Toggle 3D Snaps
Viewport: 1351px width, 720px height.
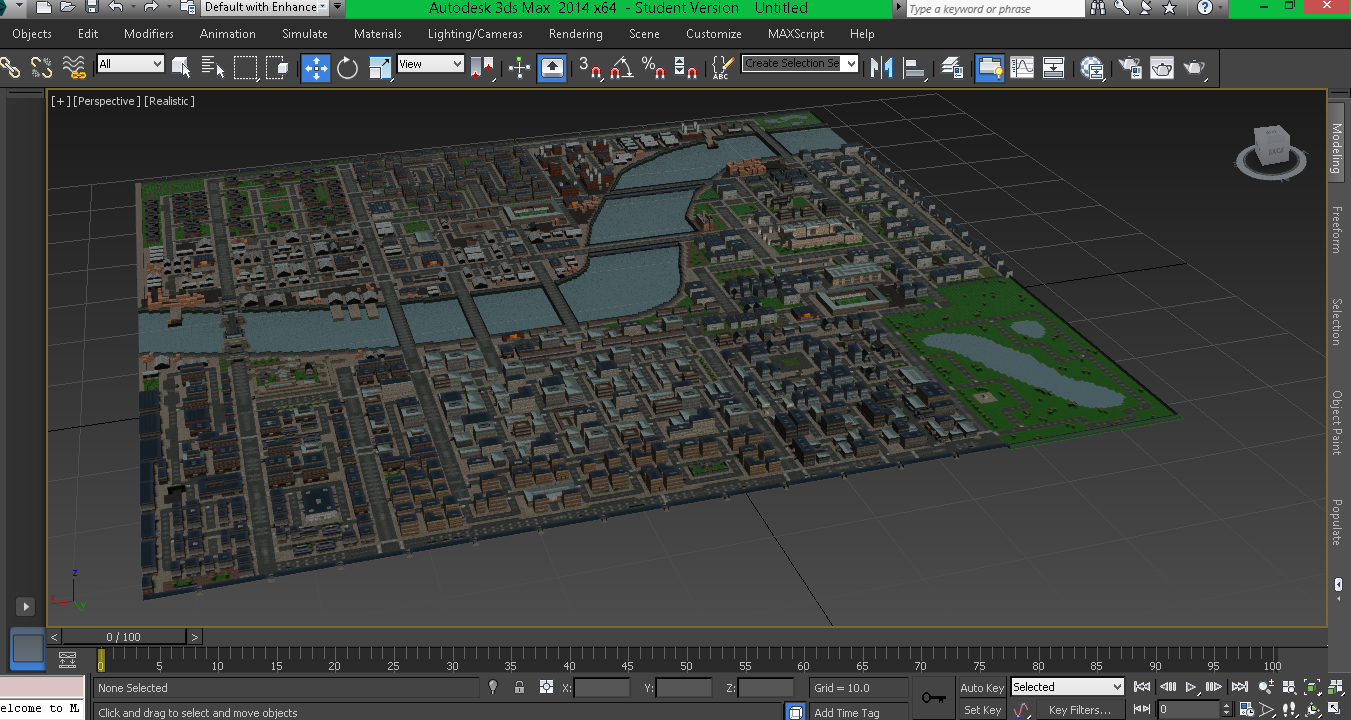coord(590,68)
